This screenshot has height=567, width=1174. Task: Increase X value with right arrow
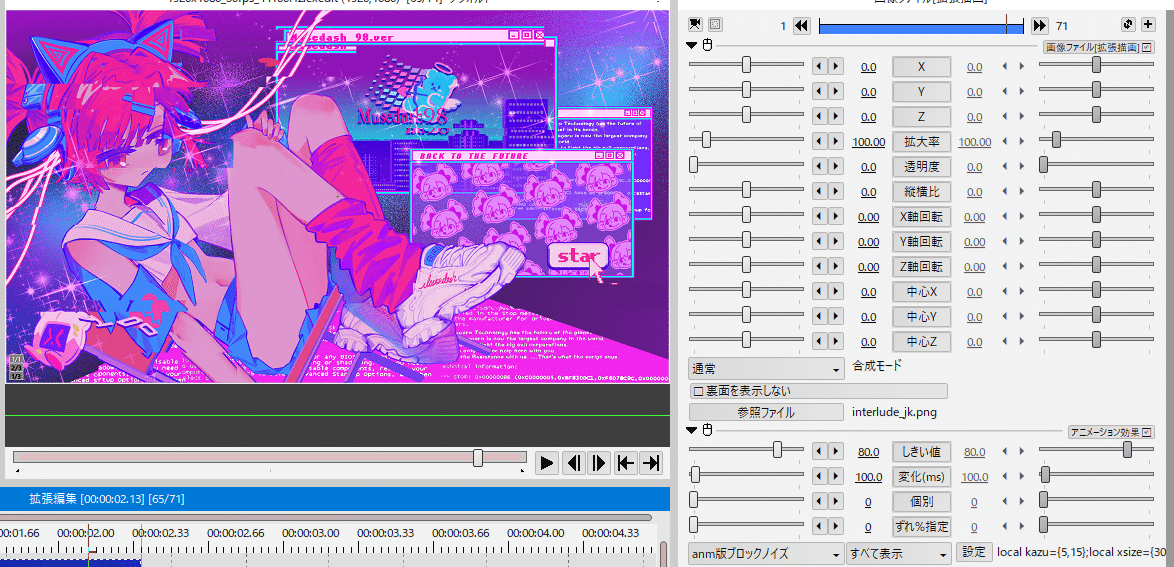point(836,67)
